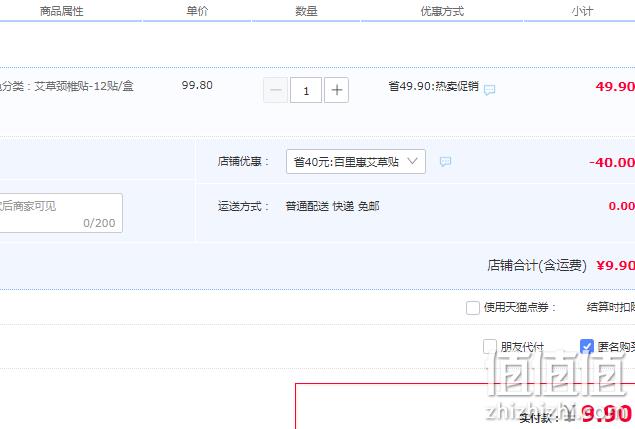Click the 优惠方式 column header
Viewport: 635px width, 429px height.
[x=442, y=11]
